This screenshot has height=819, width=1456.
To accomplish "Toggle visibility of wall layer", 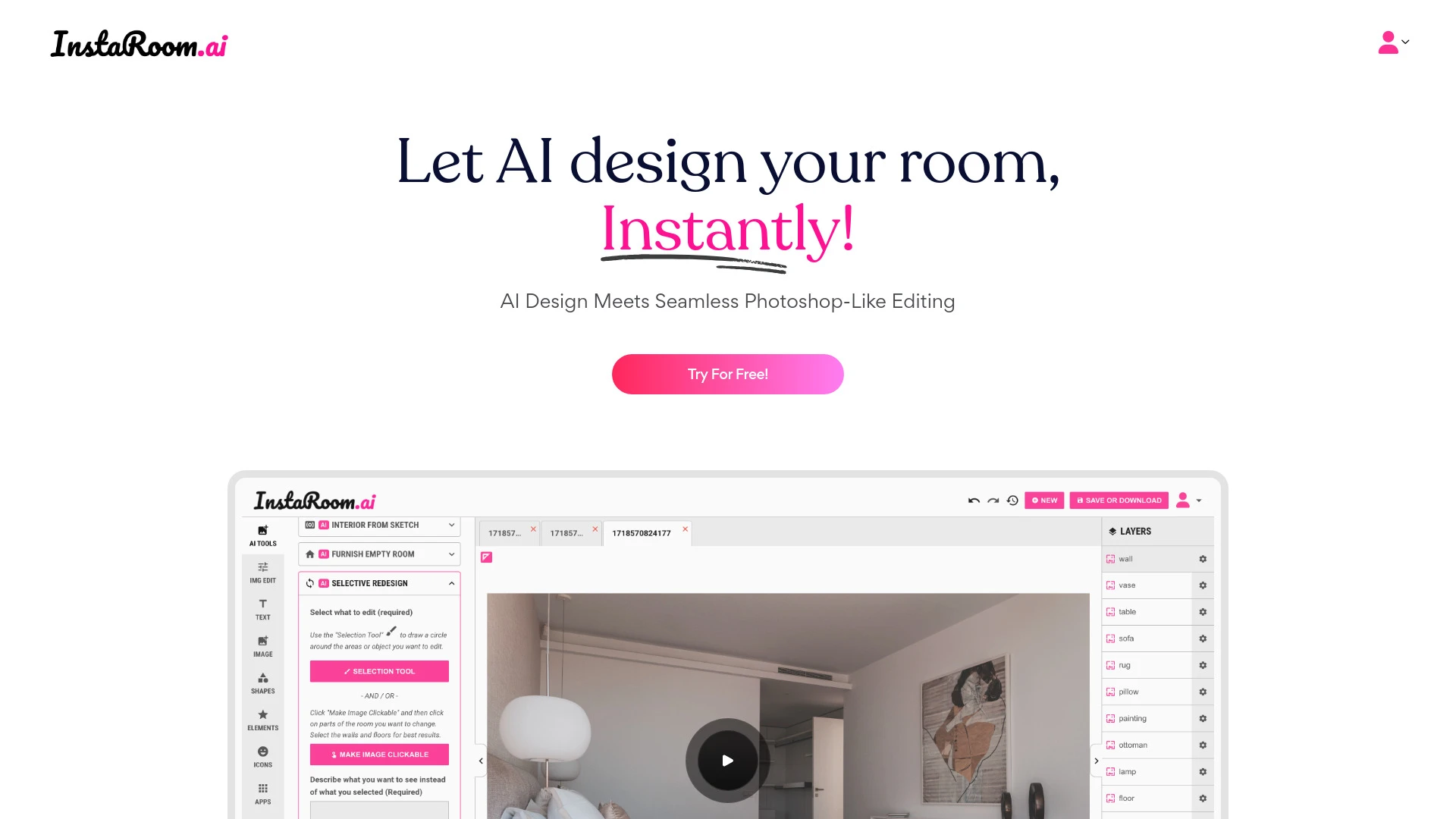I will [x=1110, y=558].
